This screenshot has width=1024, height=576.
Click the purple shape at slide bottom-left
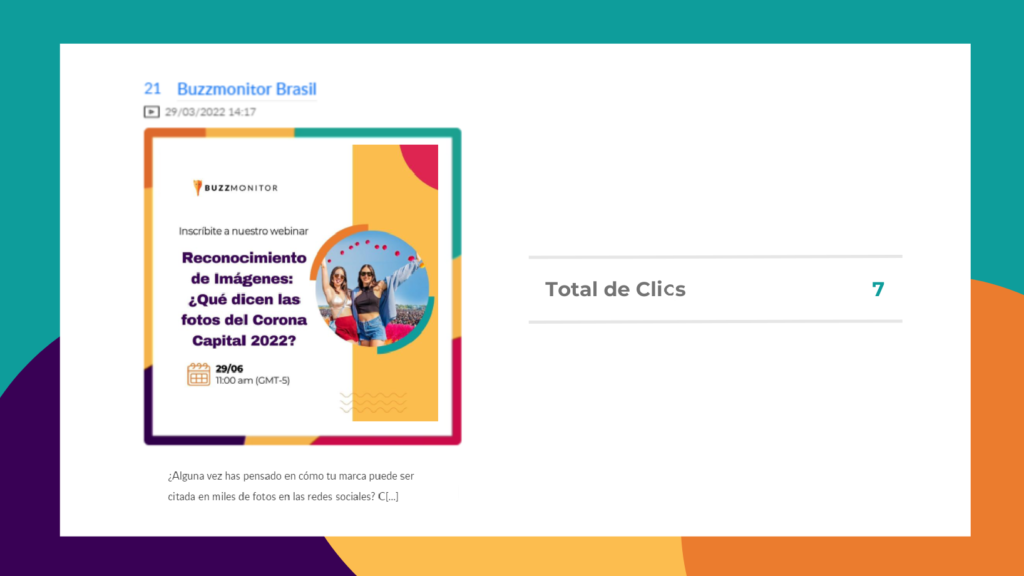(x=29, y=470)
